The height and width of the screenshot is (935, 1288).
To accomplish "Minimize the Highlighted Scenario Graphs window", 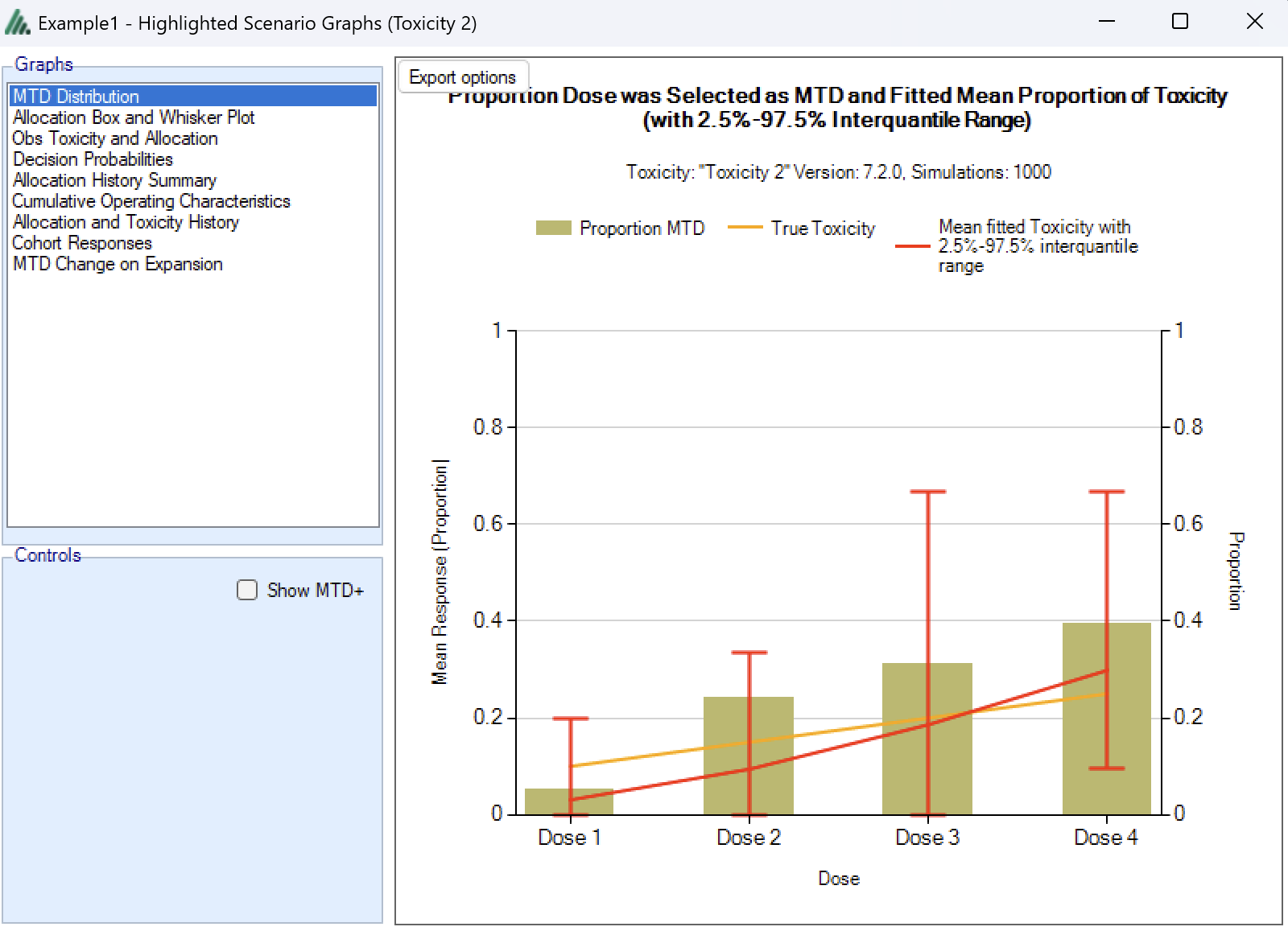I will 1106,22.
